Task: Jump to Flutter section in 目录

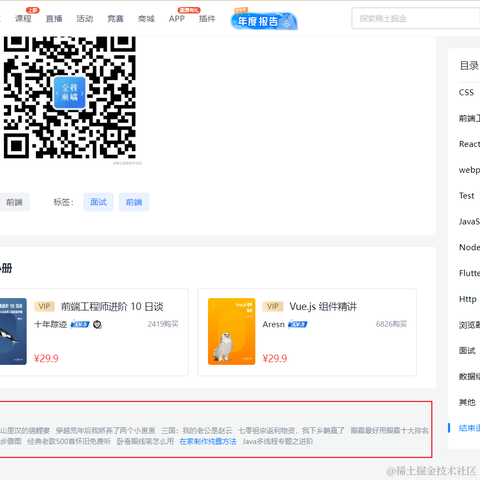Action: pos(469,273)
